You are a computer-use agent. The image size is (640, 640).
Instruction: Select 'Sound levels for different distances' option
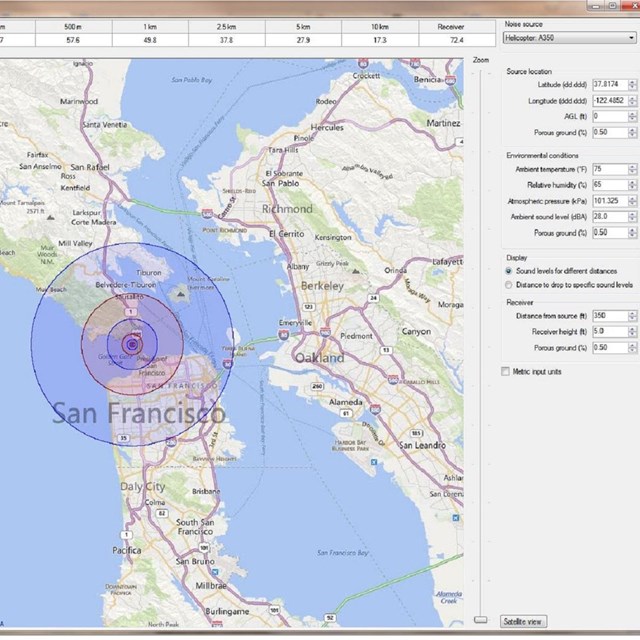(x=510, y=271)
